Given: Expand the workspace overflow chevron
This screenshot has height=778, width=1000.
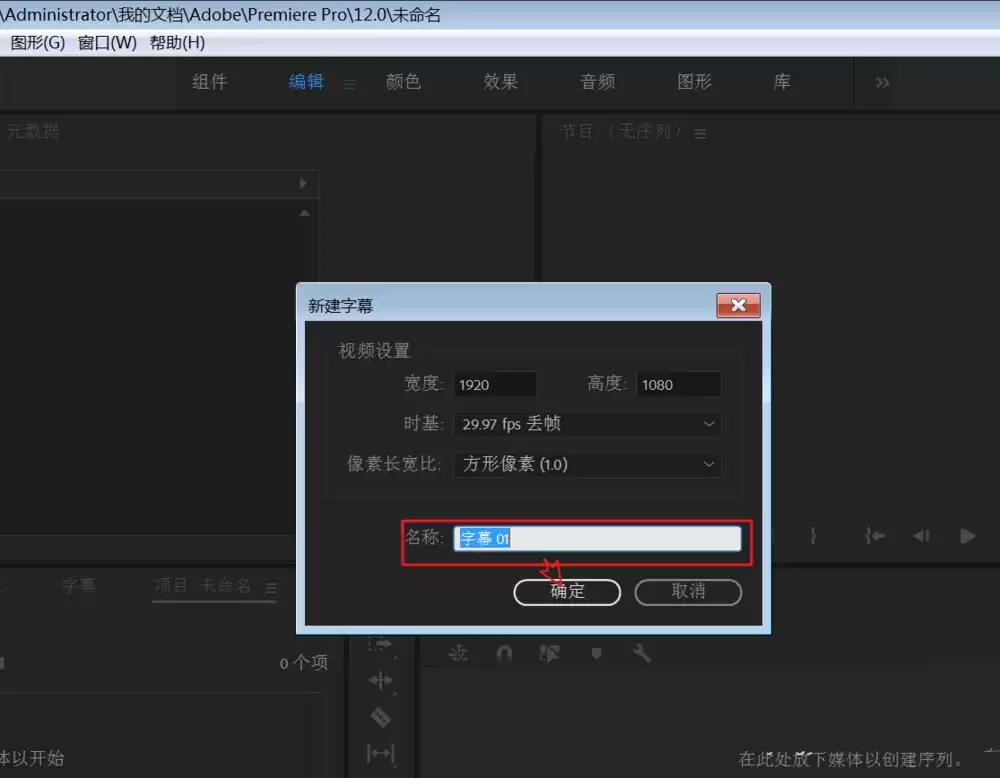Looking at the screenshot, I should click(x=882, y=83).
